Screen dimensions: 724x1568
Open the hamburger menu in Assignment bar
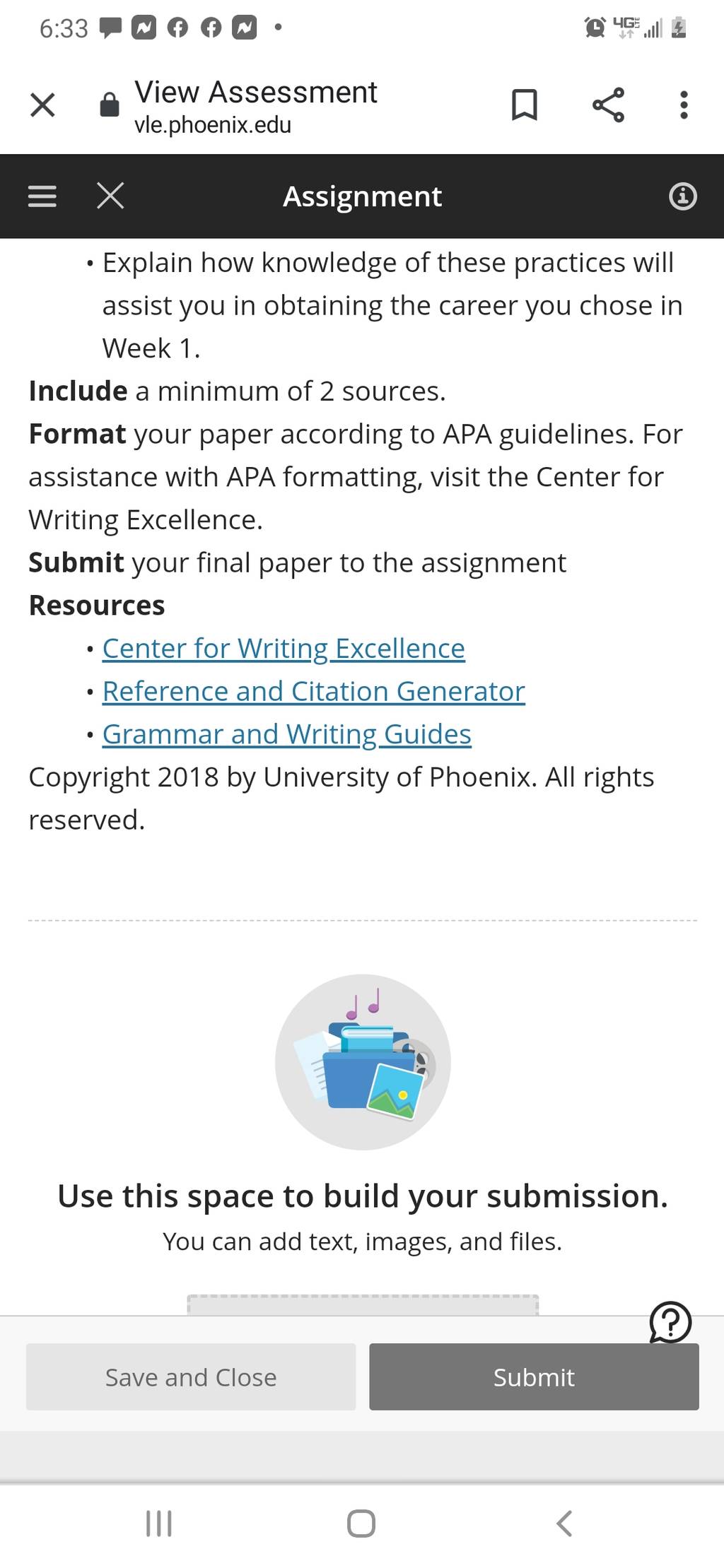tap(42, 196)
